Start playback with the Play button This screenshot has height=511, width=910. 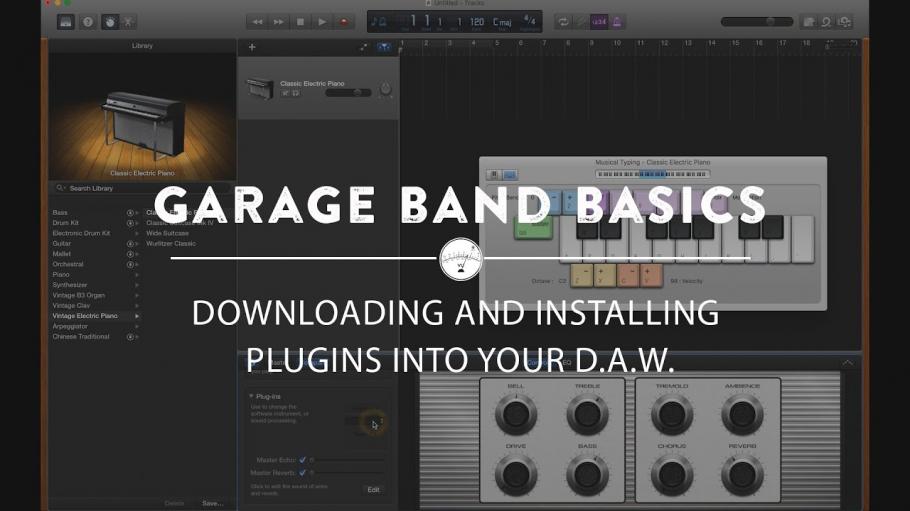click(322, 22)
